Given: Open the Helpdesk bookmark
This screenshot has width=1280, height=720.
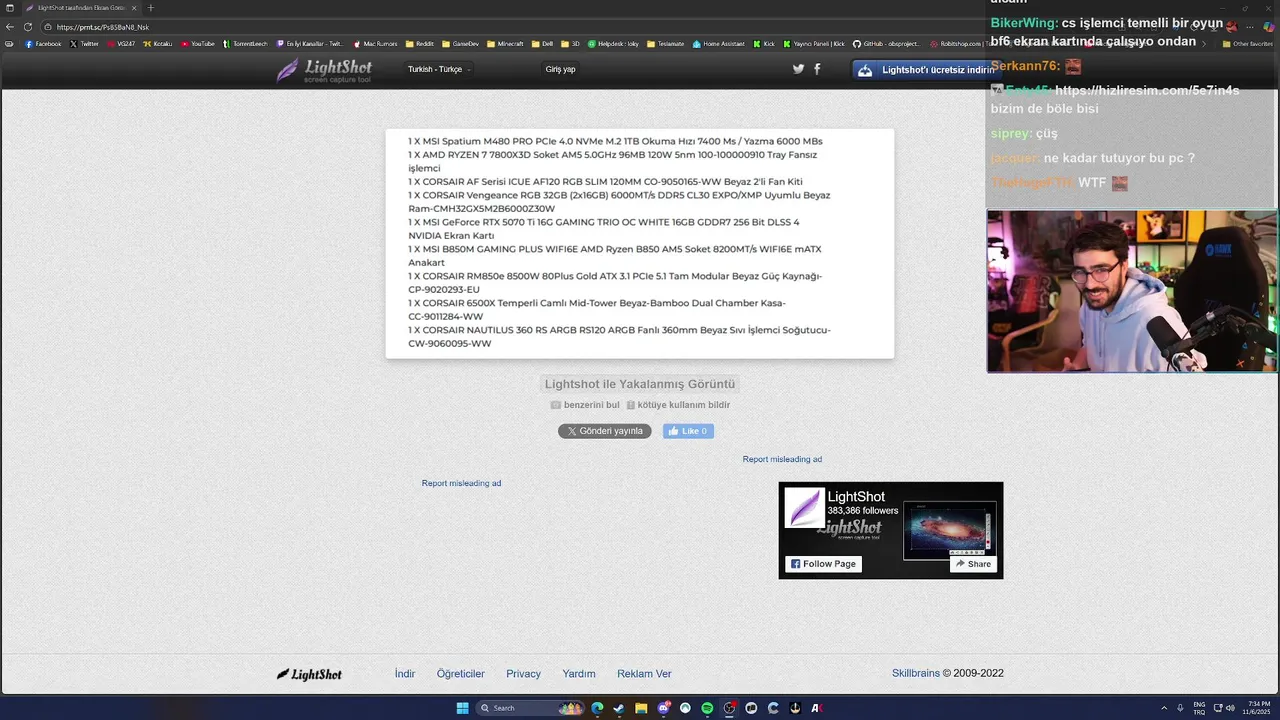Looking at the screenshot, I should click(x=613, y=44).
